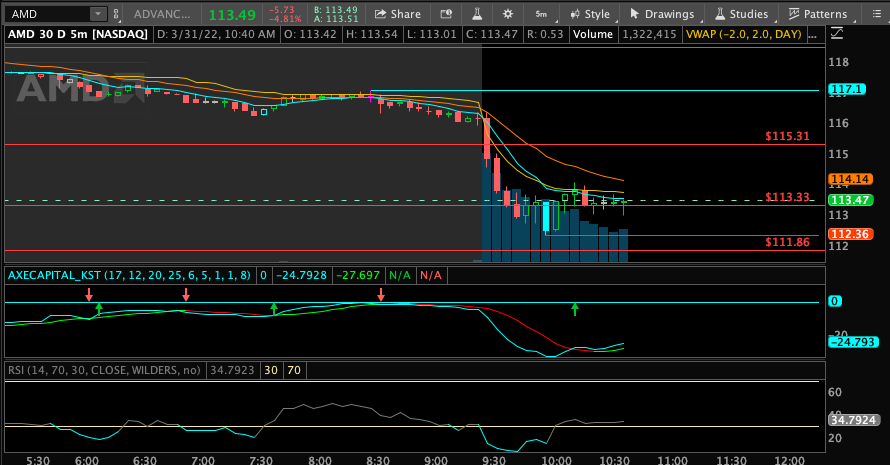The width and height of the screenshot is (890, 465).
Task: Open the Style menu
Action: pos(590,14)
